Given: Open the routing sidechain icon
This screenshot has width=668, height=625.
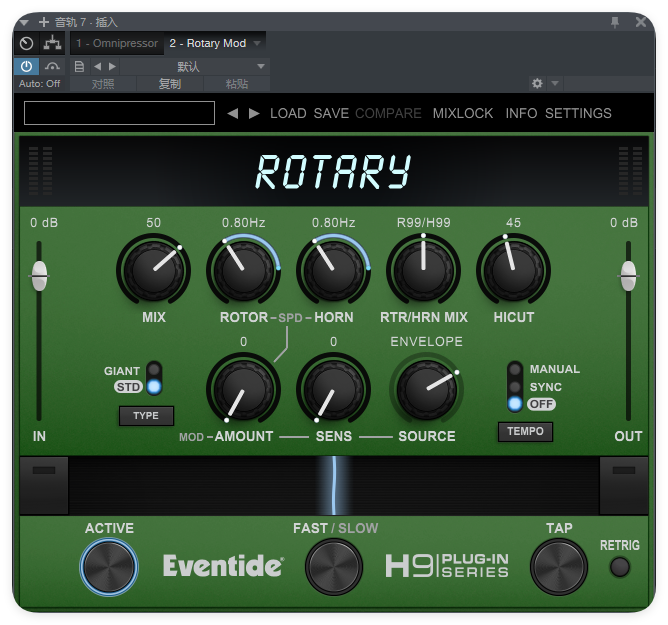Looking at the screenshot, I should pos(52,43).
